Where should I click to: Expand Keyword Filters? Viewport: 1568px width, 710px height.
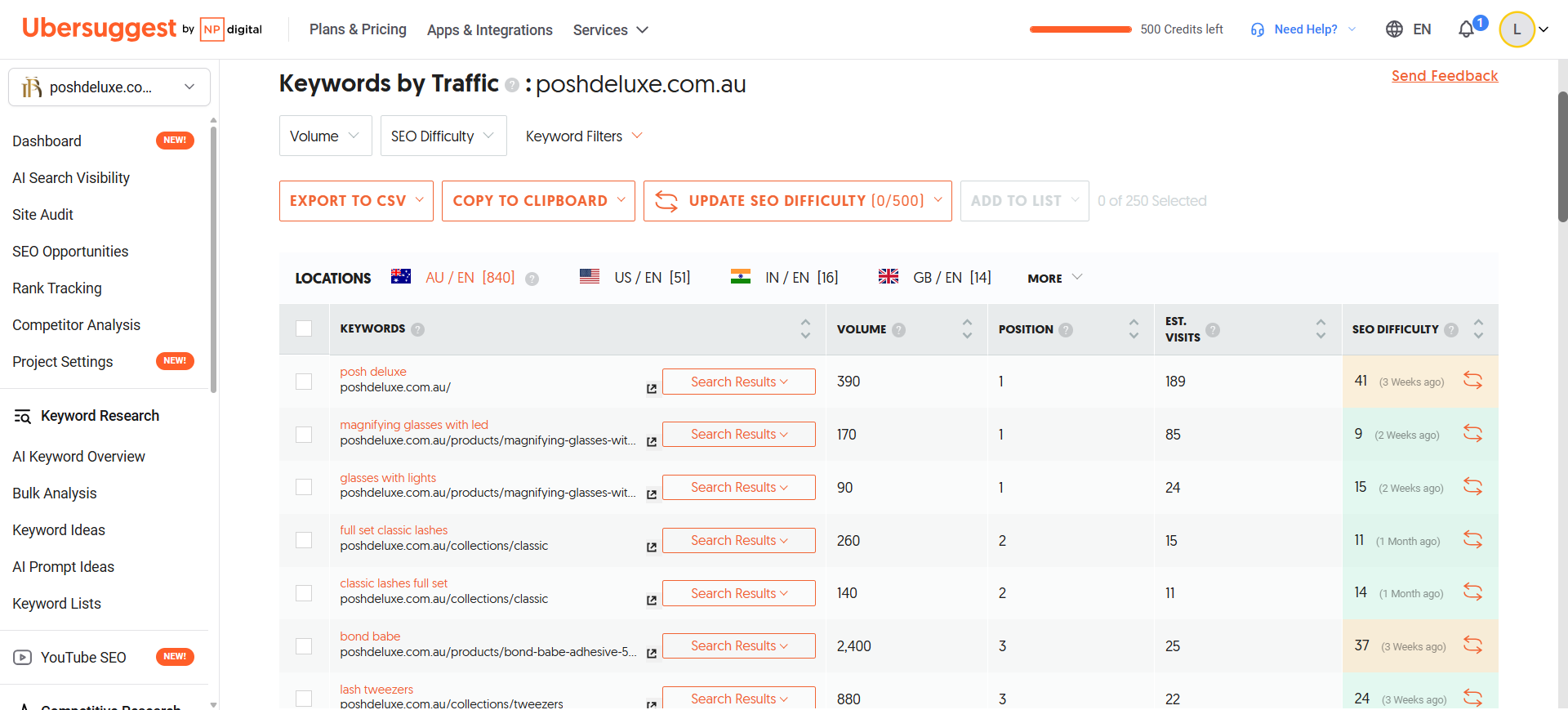click(x=584, y=136)
